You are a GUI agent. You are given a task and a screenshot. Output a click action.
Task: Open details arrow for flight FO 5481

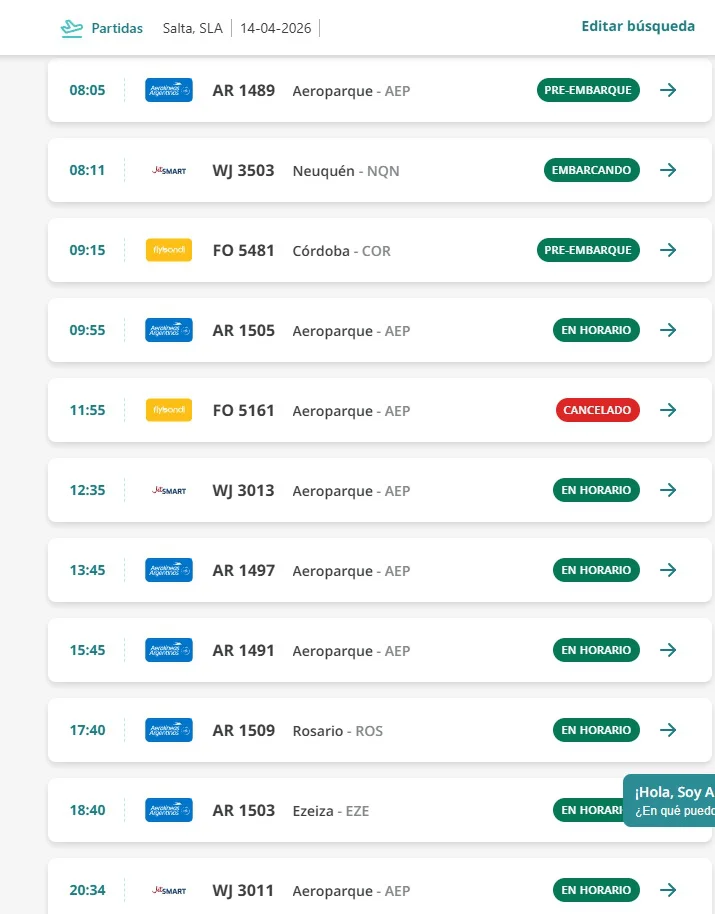pyautogui.click(x=668, y=249)
